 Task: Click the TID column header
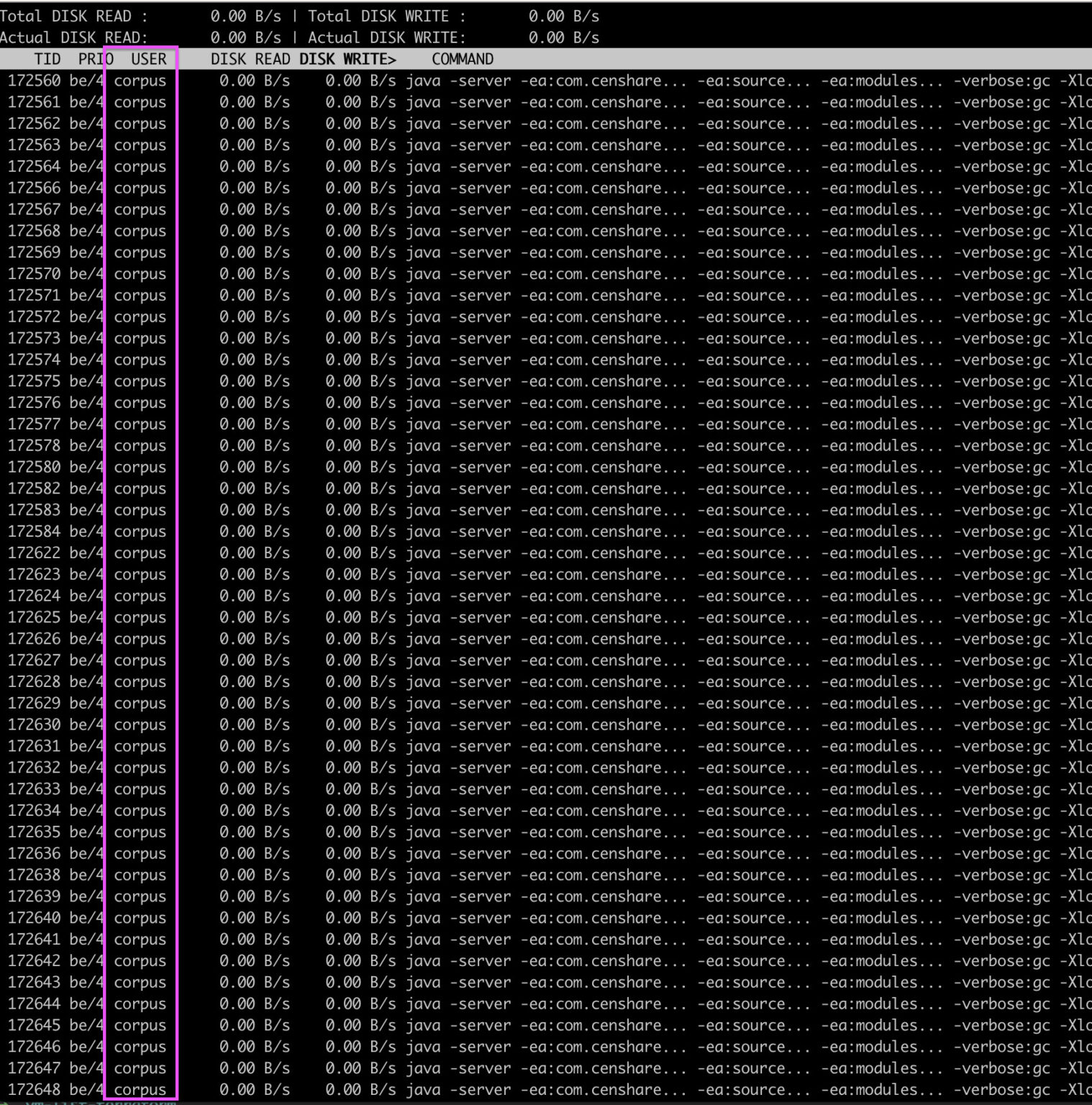[47, 59]
